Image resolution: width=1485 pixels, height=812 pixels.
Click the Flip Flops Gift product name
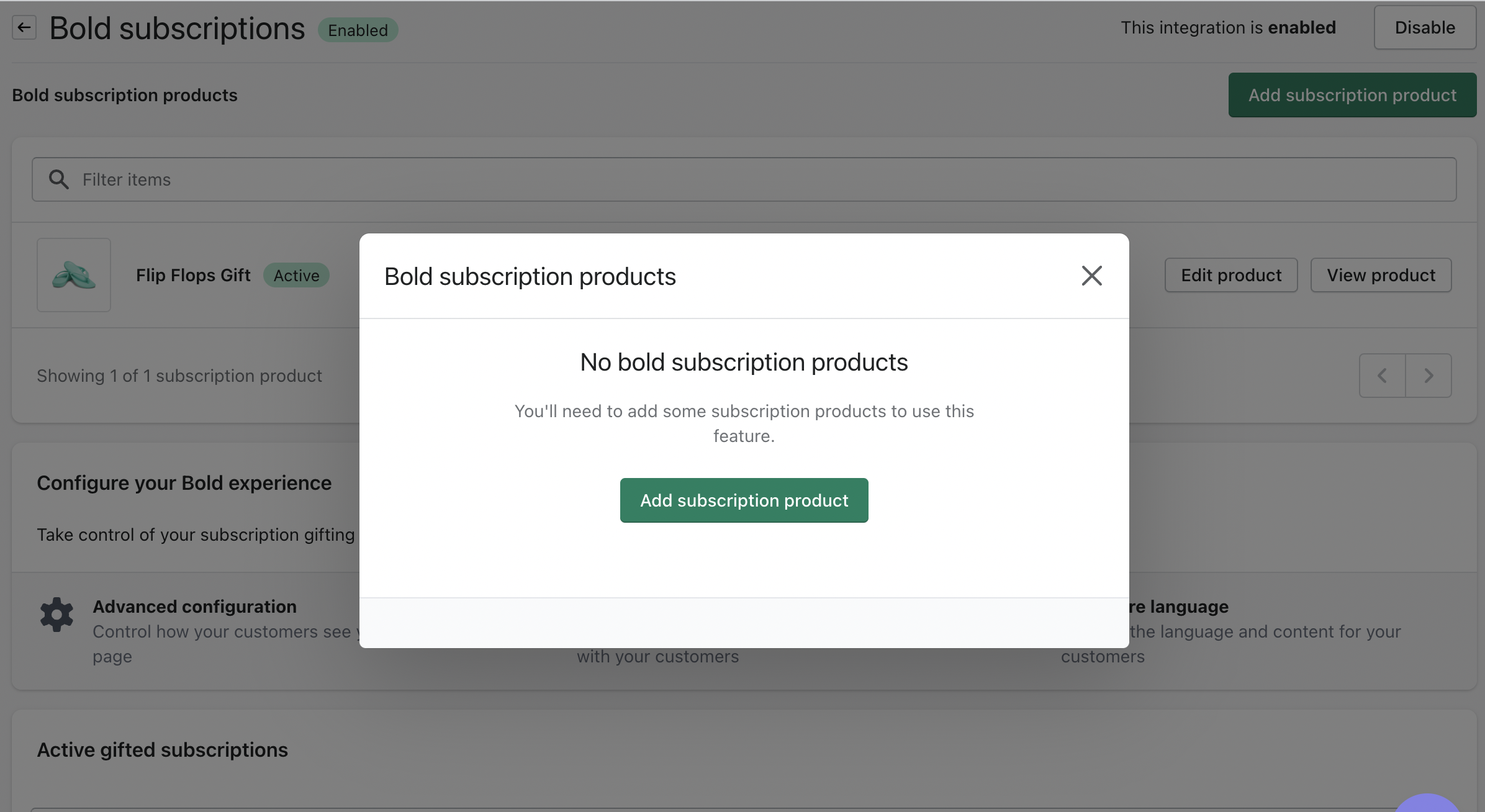coord(193,275)
